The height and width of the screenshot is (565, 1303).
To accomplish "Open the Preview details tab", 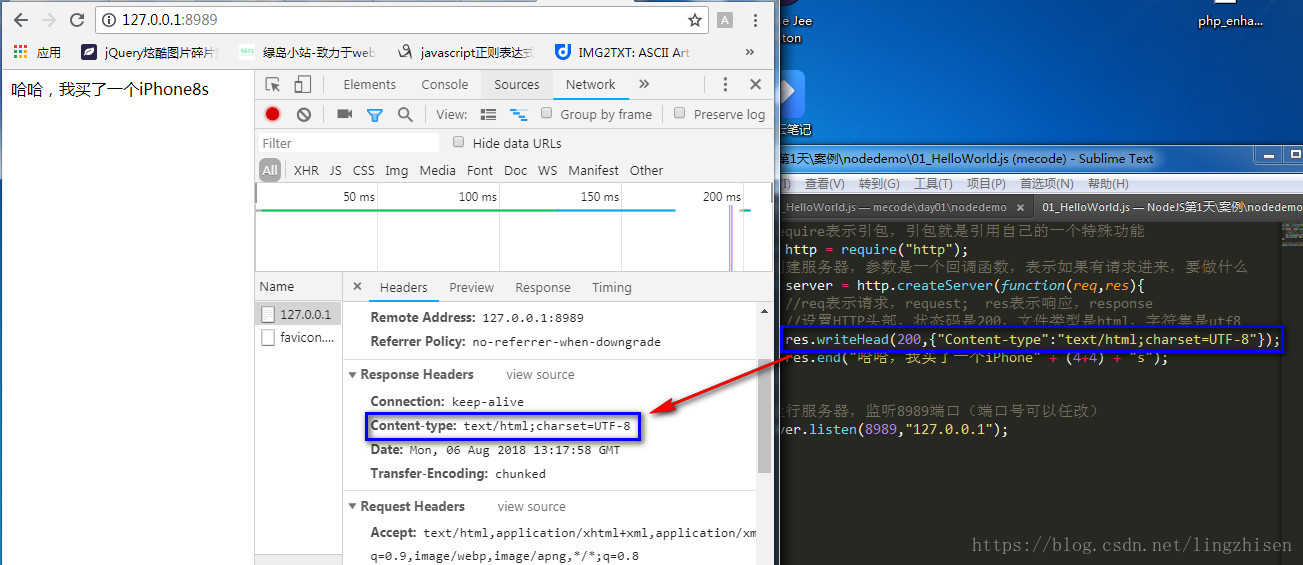I will tap(471, 287).
